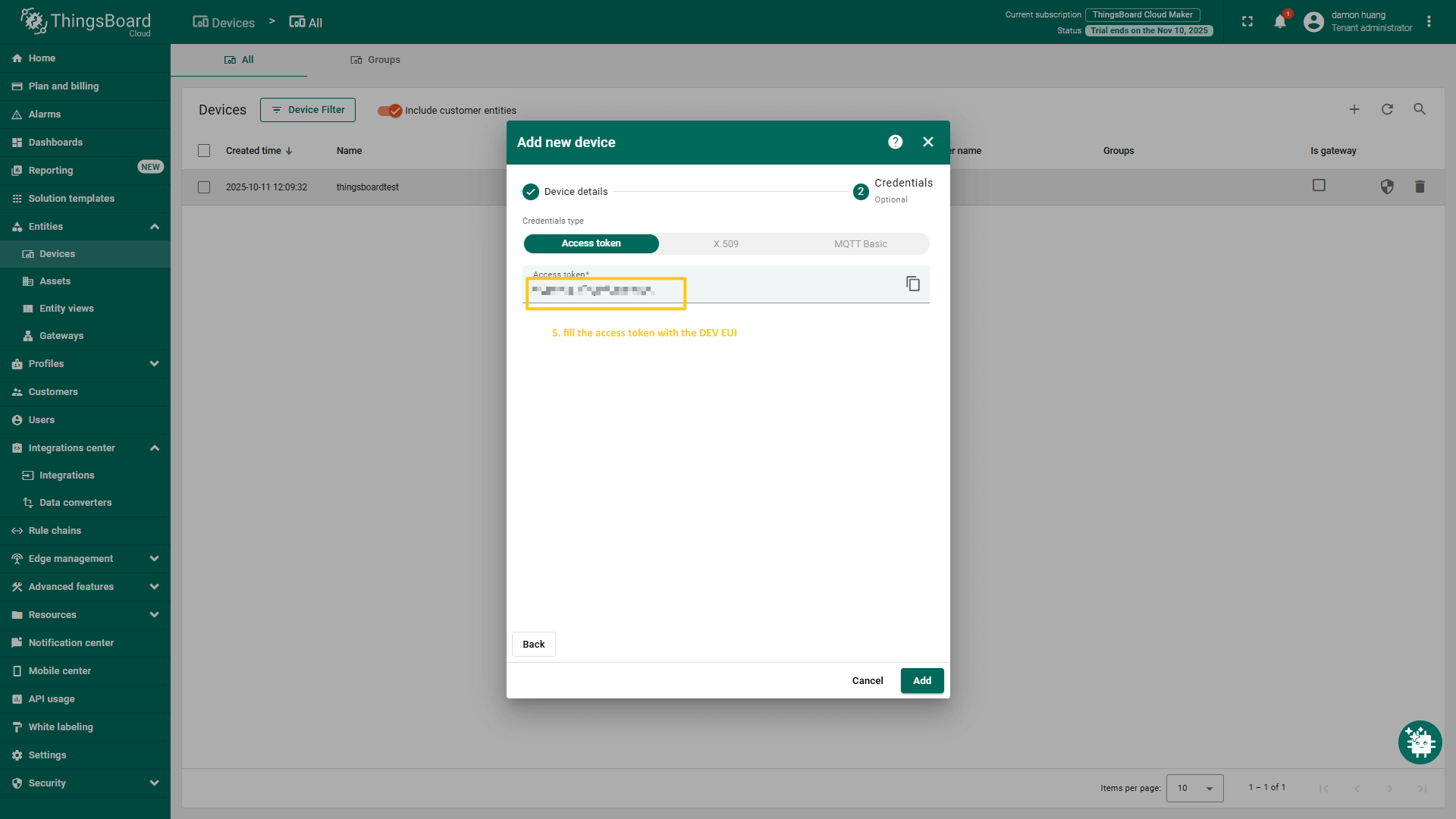Click the notifications bell icon

point(1280,22)
